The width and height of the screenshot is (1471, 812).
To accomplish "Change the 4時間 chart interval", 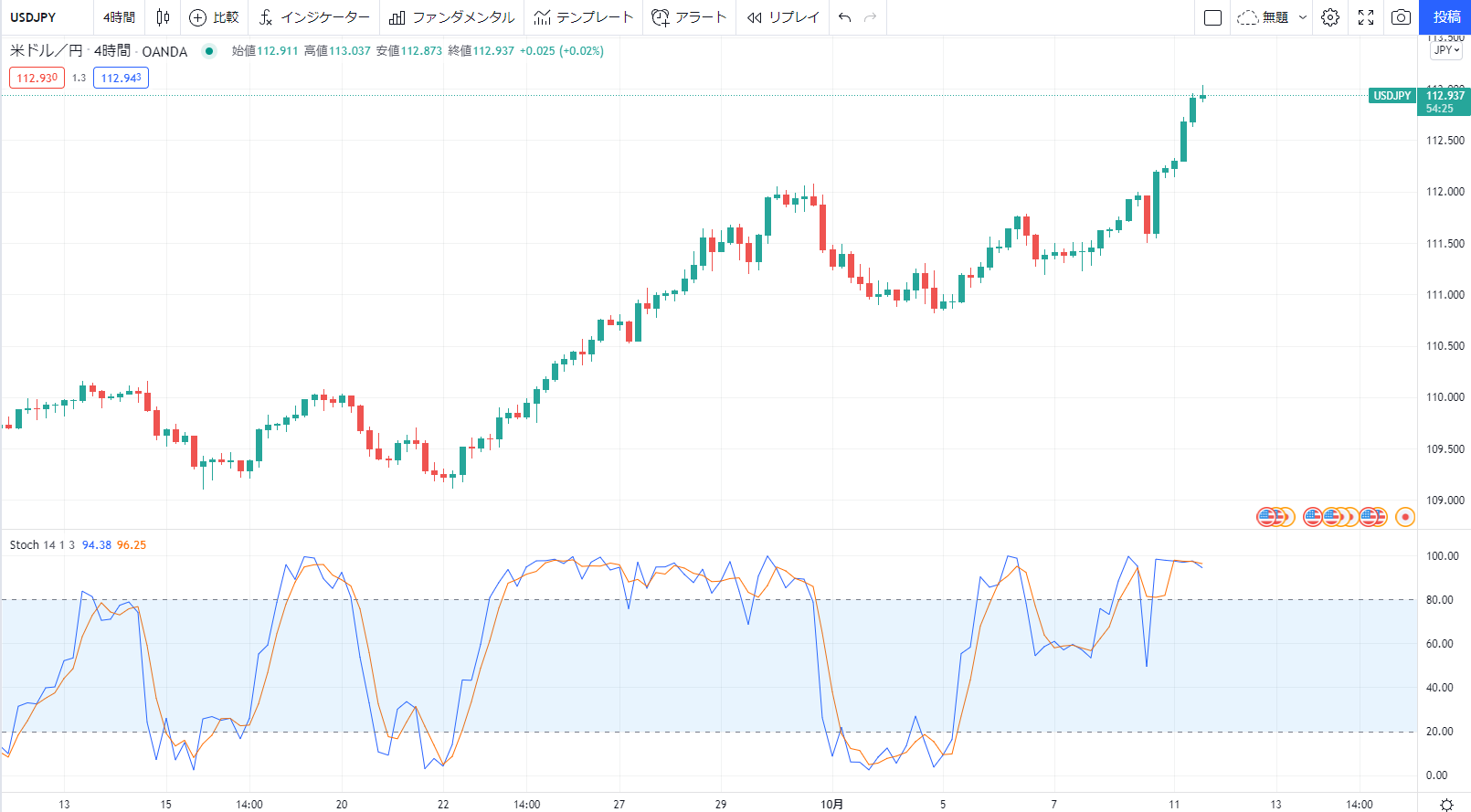I will click(x=119, y=17).
